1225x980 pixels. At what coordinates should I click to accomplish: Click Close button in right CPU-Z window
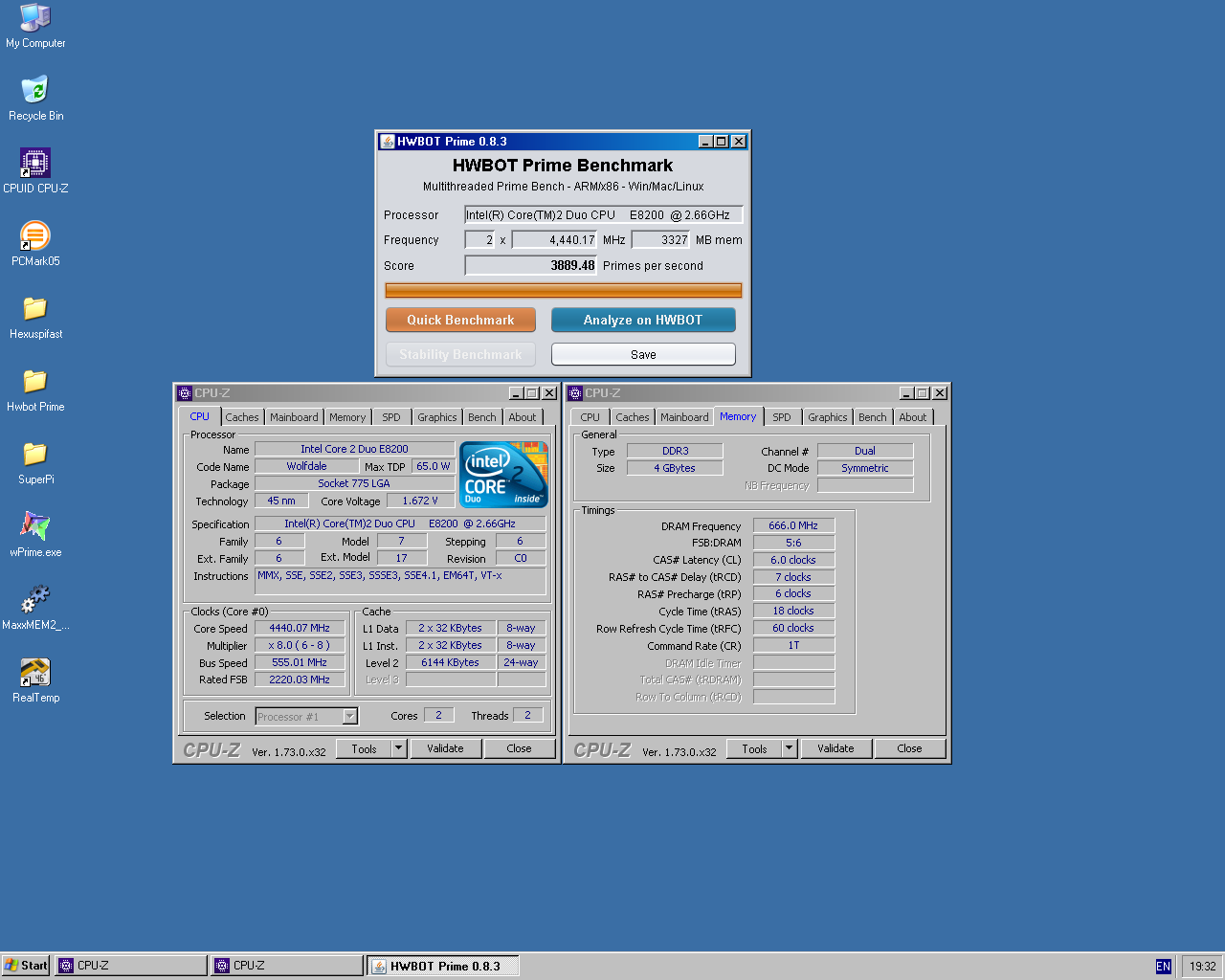coord(910,748)
